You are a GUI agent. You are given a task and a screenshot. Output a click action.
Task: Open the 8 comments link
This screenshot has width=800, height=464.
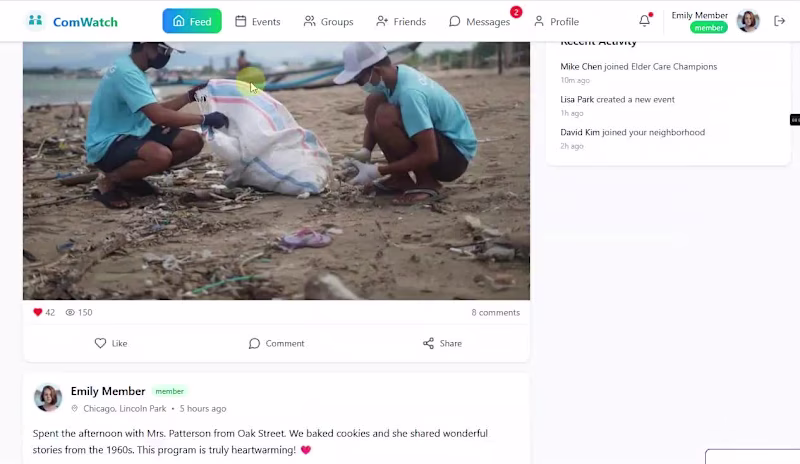click(495, 312)
